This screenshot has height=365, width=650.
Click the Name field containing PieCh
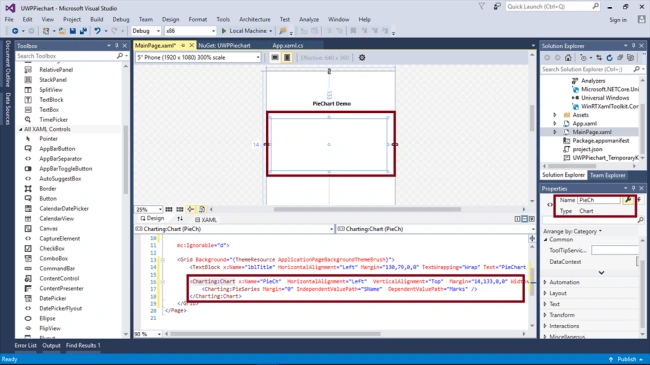point(599,200)
